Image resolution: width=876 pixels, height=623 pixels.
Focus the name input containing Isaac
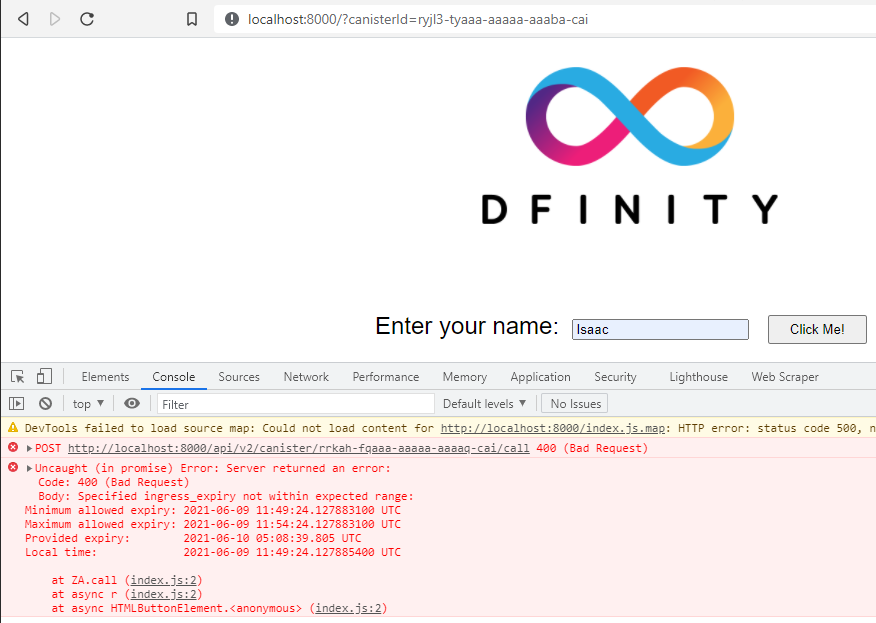point(660,330)
